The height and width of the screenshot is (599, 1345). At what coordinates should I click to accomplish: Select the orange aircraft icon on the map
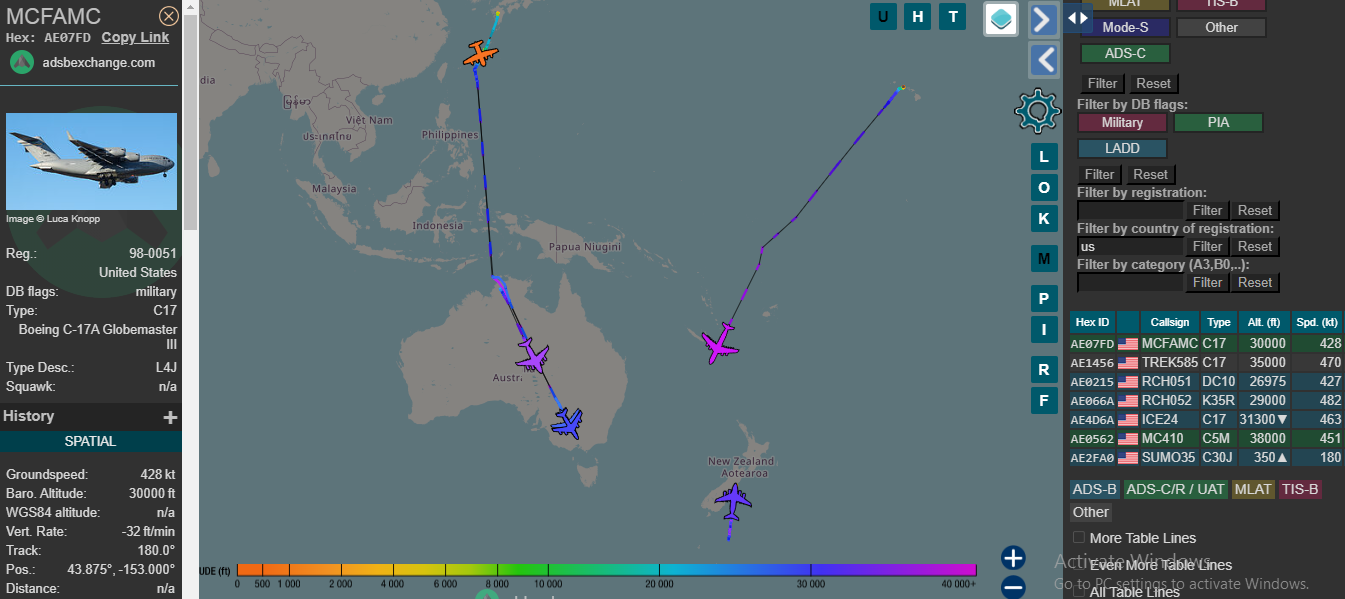481,54
